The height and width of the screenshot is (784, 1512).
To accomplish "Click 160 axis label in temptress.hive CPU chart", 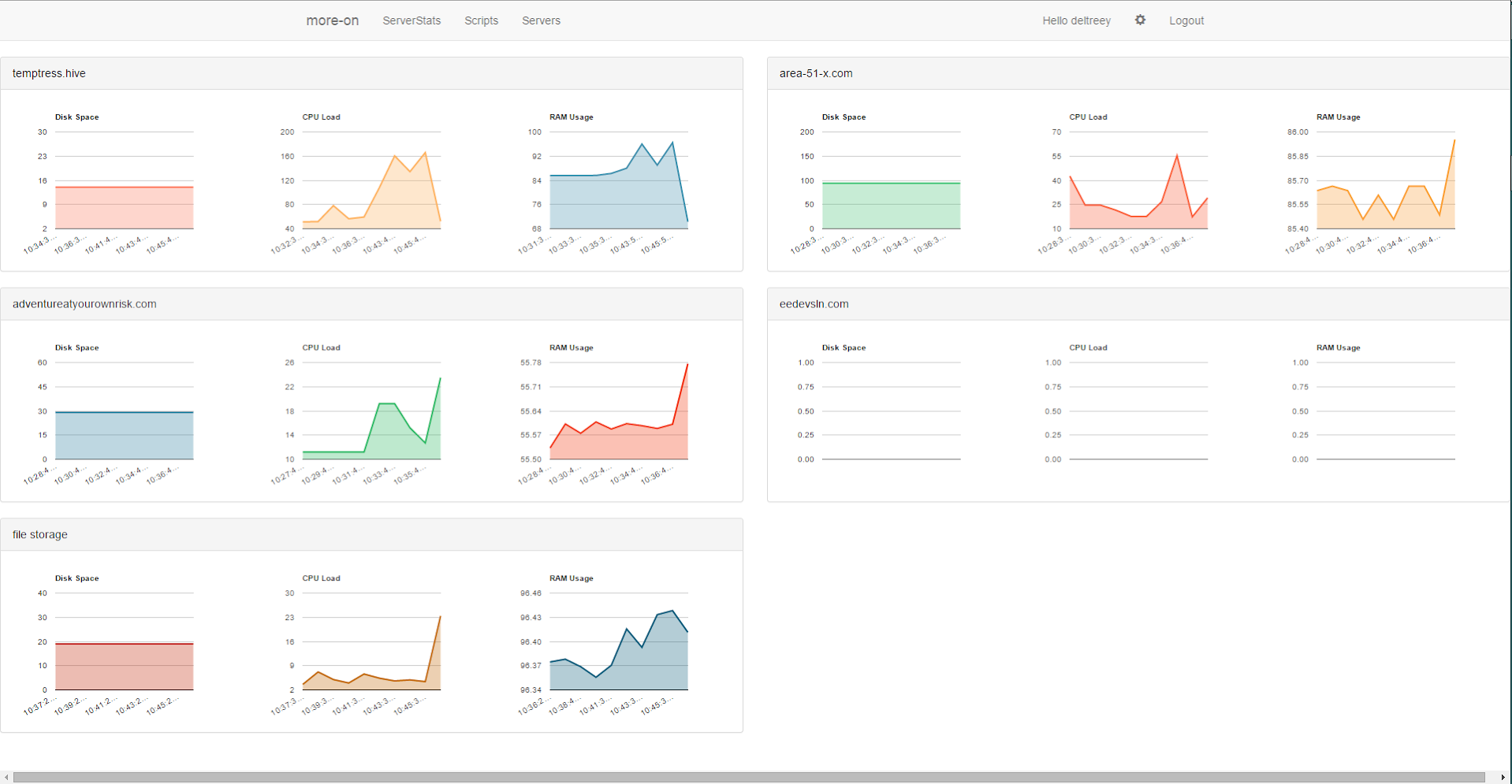I will coord(287,157).
